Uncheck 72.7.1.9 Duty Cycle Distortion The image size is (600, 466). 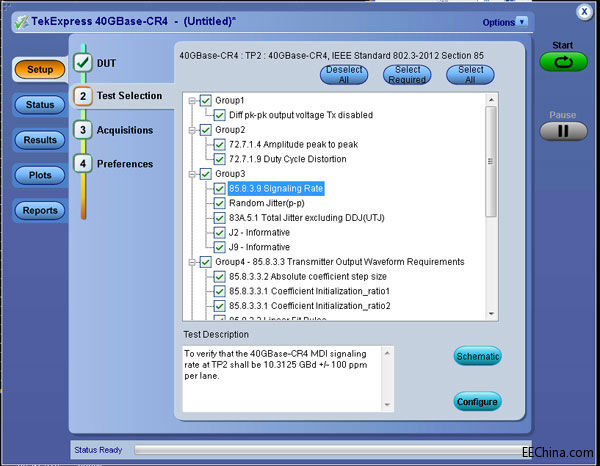[219, 159]
